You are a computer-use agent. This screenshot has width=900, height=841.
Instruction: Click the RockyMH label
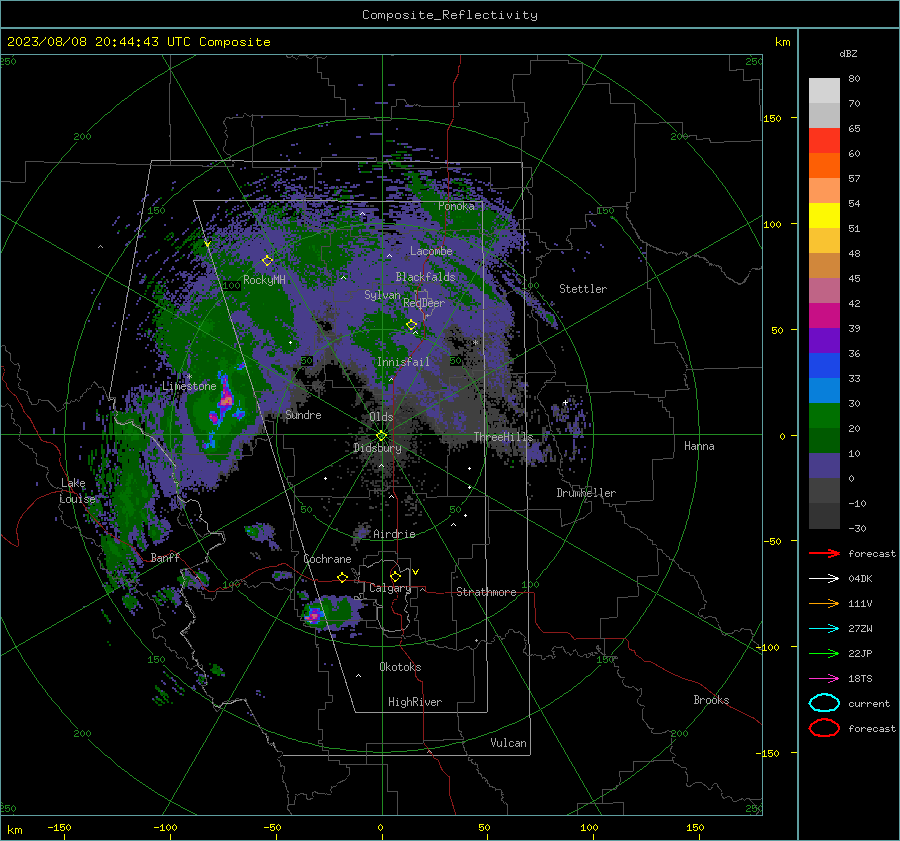coord(264,280)
